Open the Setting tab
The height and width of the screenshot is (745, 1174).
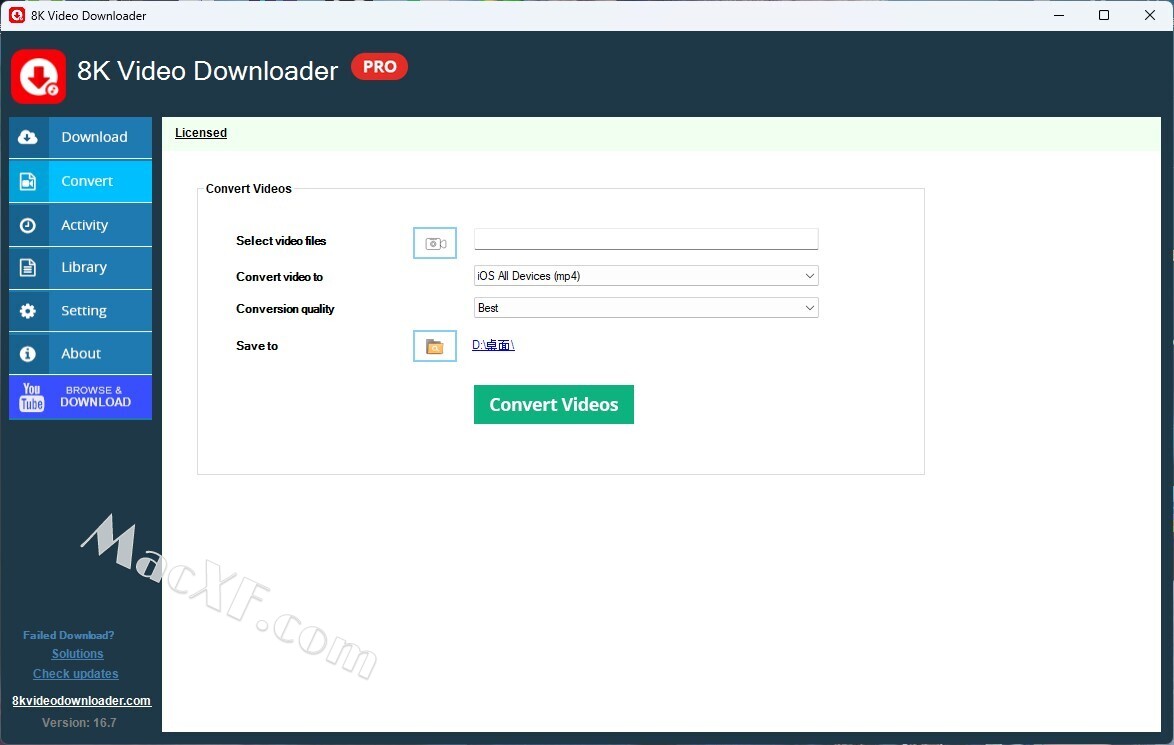(x=80, y=311)
